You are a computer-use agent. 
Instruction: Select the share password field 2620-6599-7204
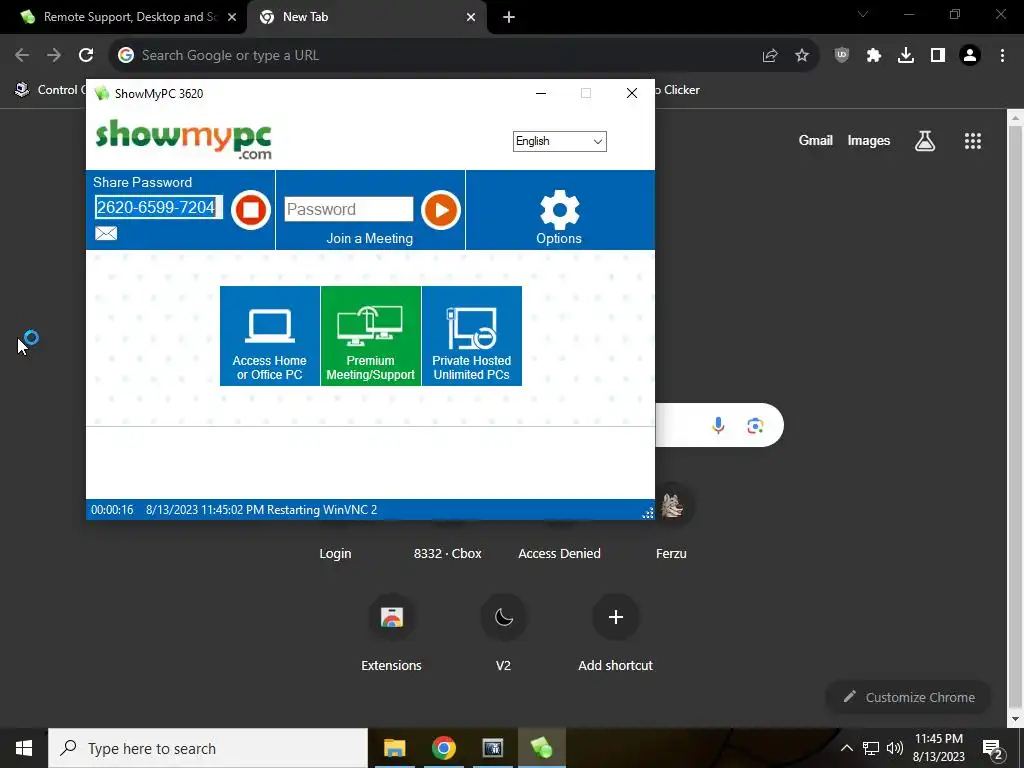(159, 207)
